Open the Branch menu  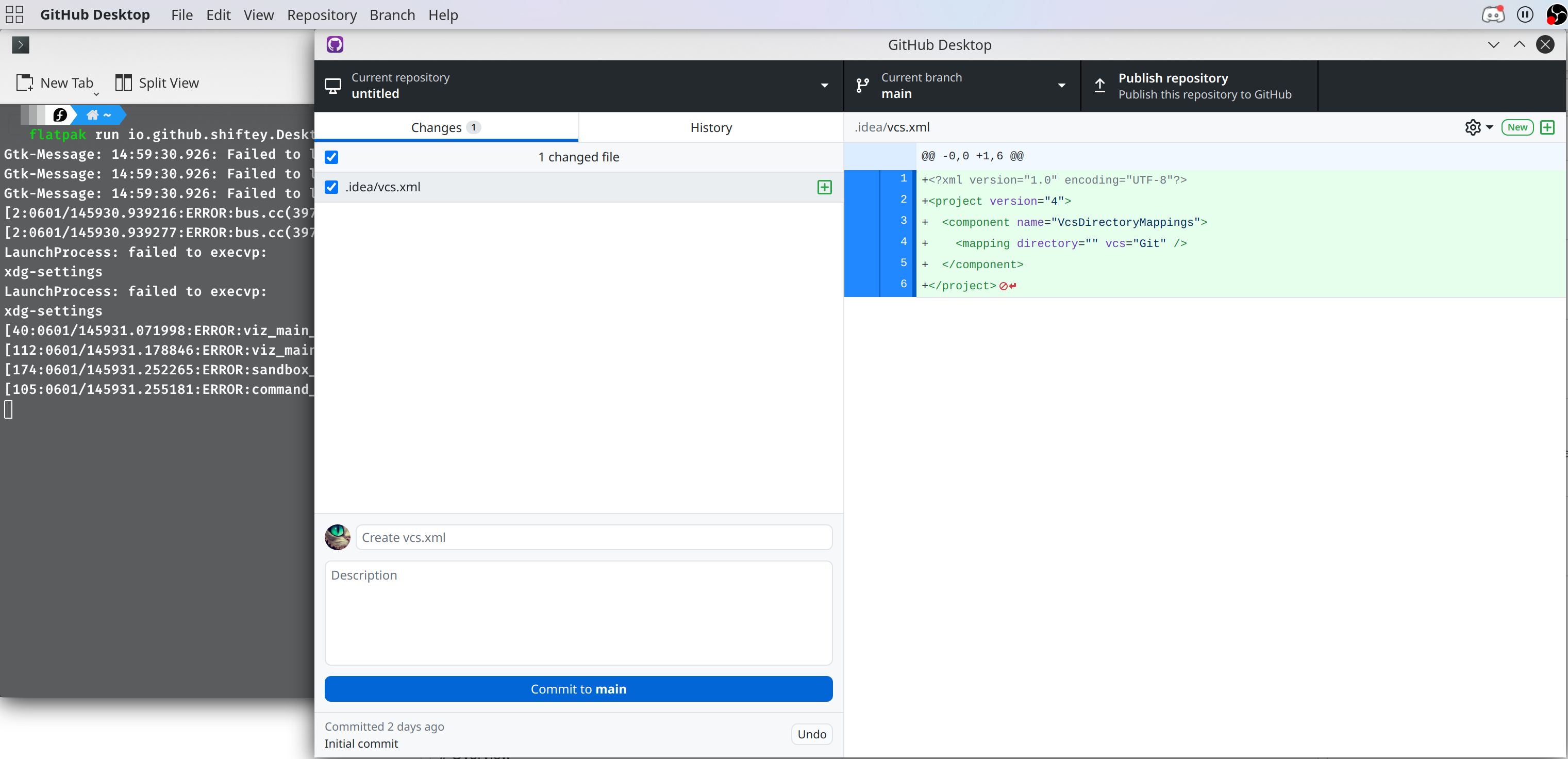pyautogui.click(x=391, y=14)
